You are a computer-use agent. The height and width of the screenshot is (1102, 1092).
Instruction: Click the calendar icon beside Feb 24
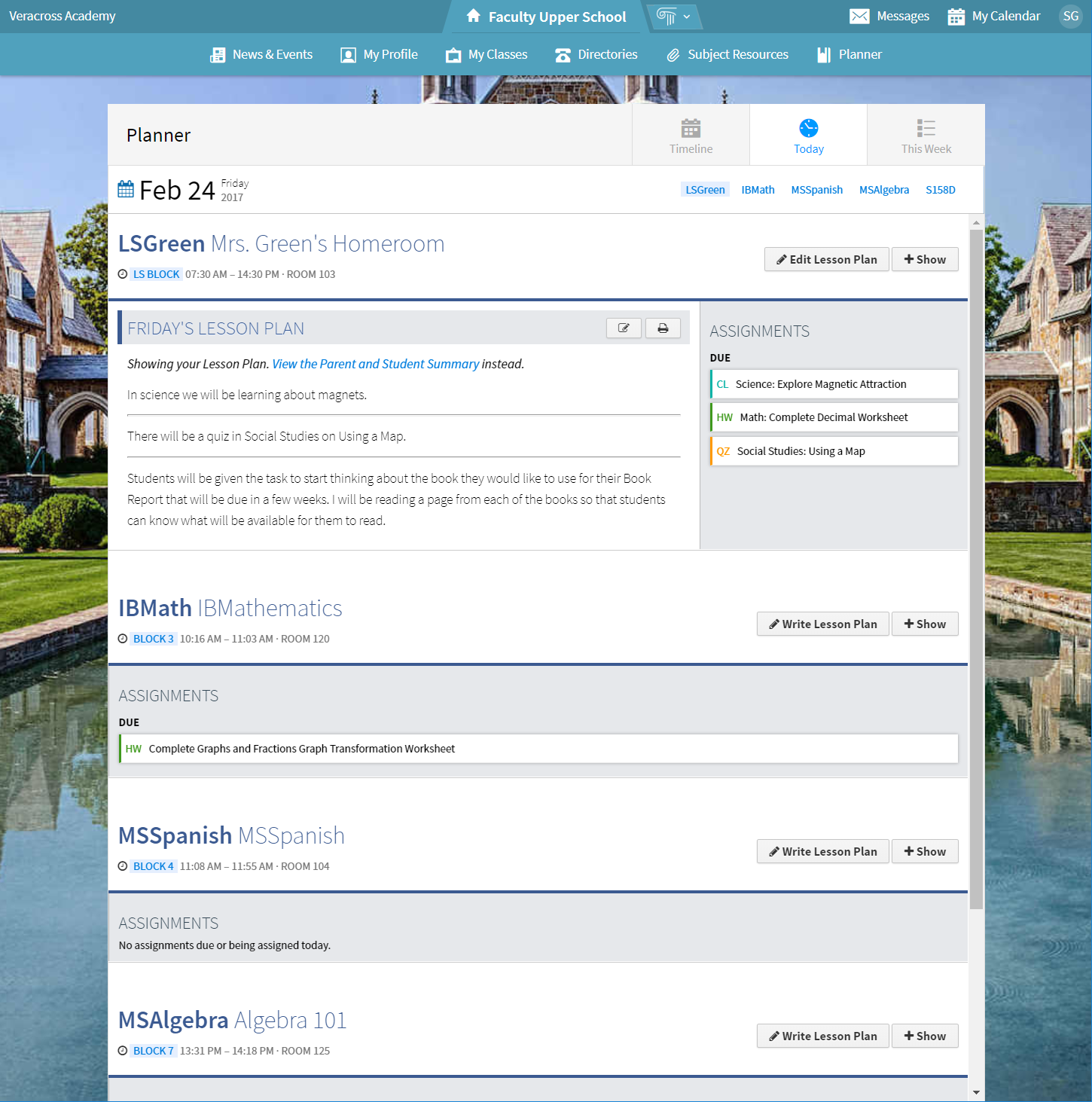click(126, 190)
